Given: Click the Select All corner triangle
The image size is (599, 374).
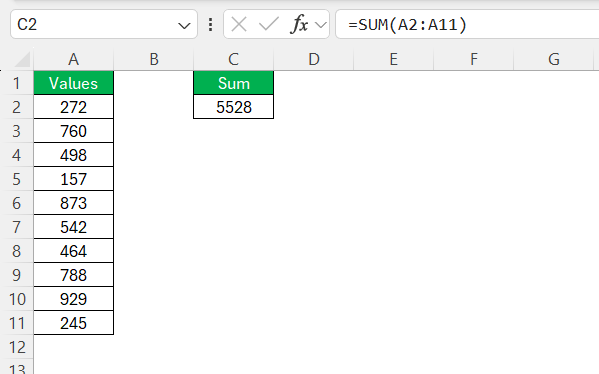Looking at the screenshot, I should click(22, 60).
